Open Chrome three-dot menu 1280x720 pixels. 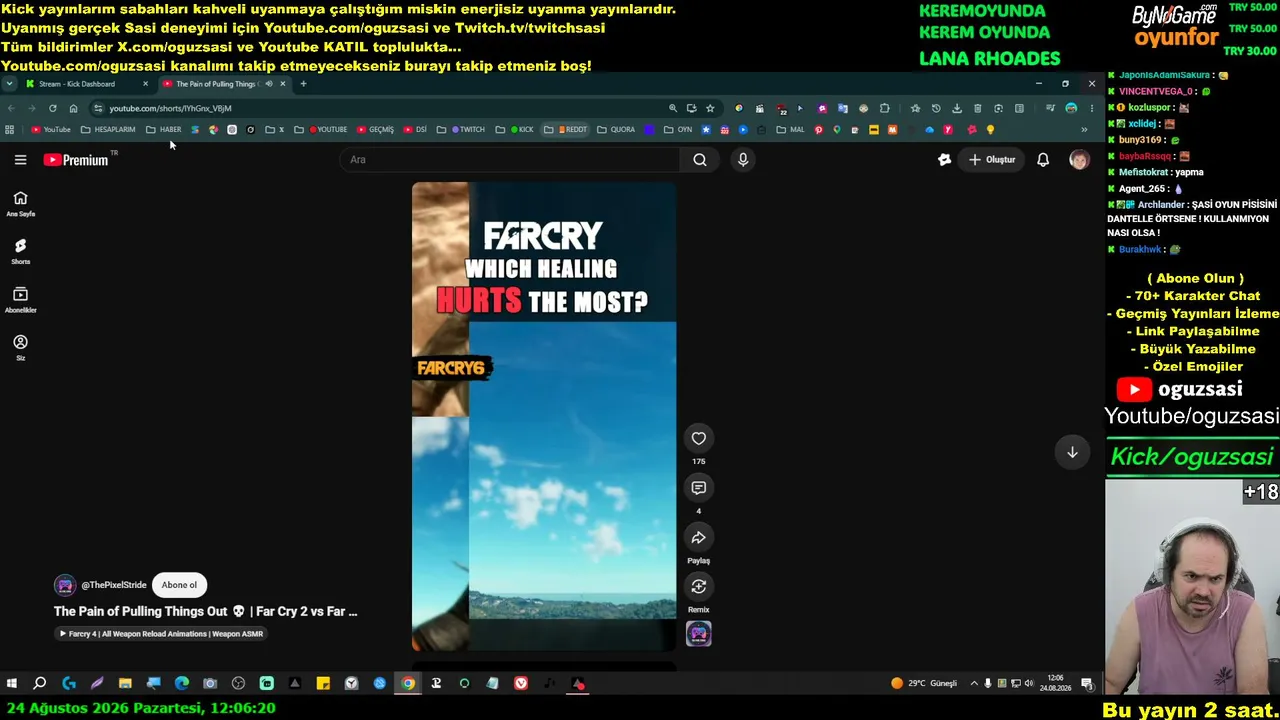click(1092, 108)
